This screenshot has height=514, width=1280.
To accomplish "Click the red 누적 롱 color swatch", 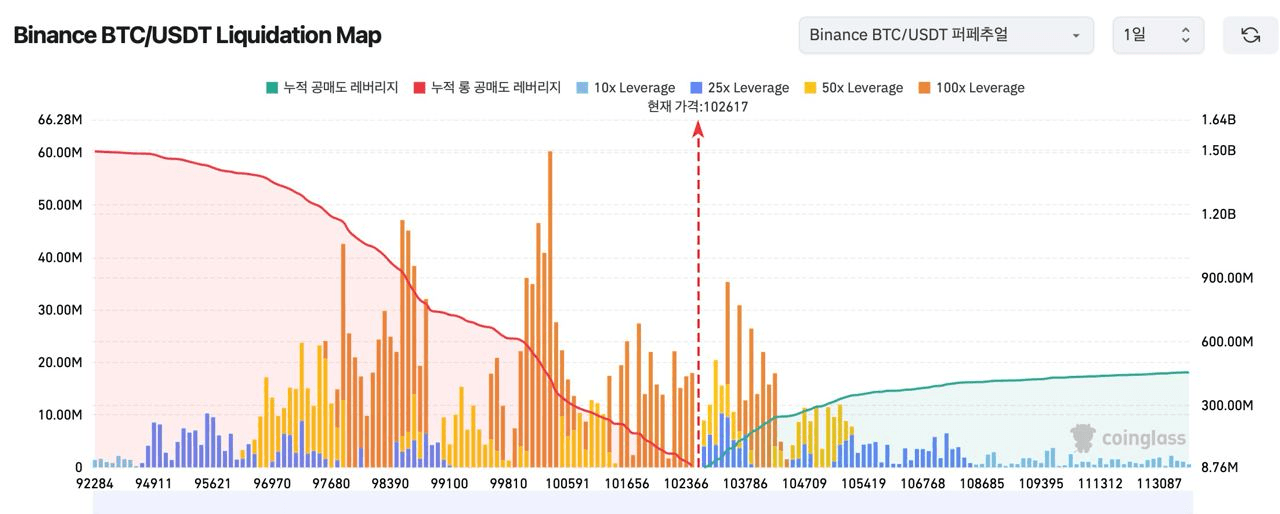I will click(419, 88).
